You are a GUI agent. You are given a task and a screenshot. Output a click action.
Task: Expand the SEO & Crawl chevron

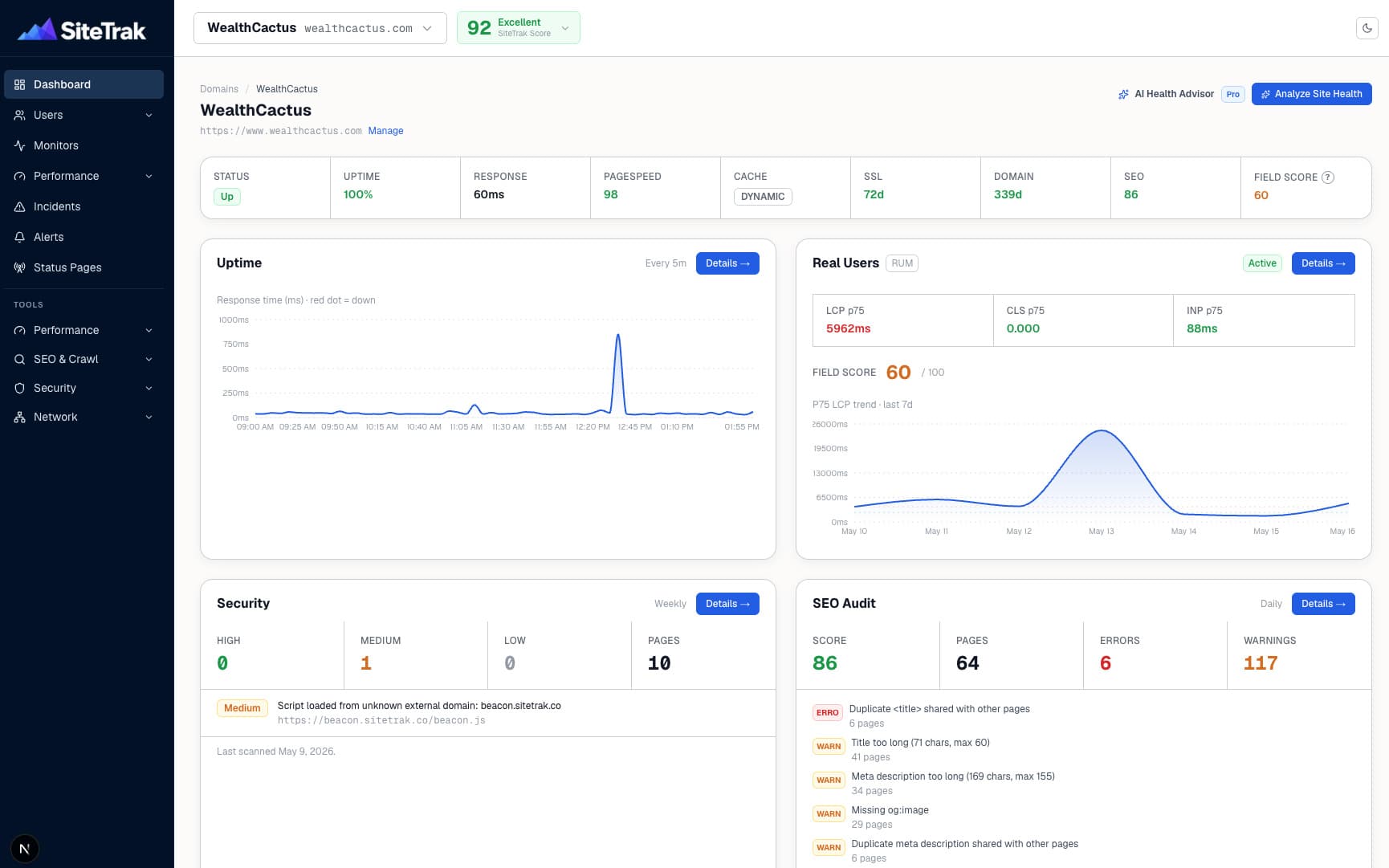pyautogui.click(x=149, y=359)
